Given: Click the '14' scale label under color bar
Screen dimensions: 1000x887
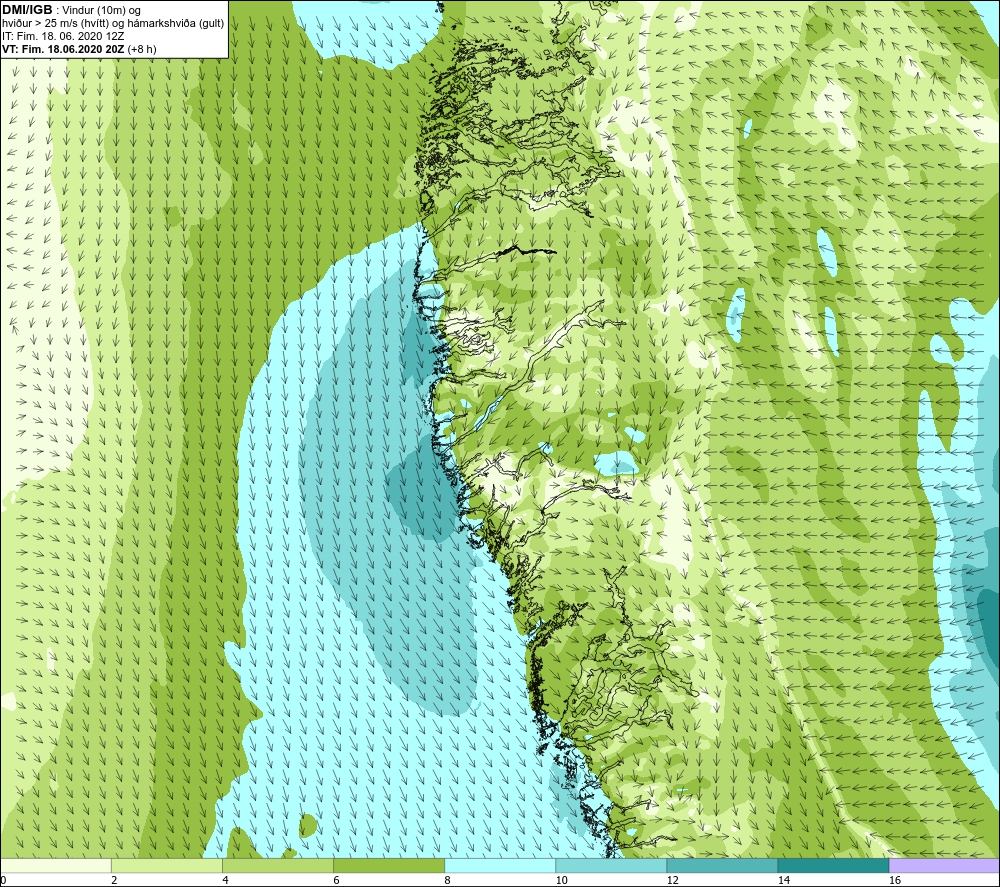Looking at the screenshot, I should 784,880.
